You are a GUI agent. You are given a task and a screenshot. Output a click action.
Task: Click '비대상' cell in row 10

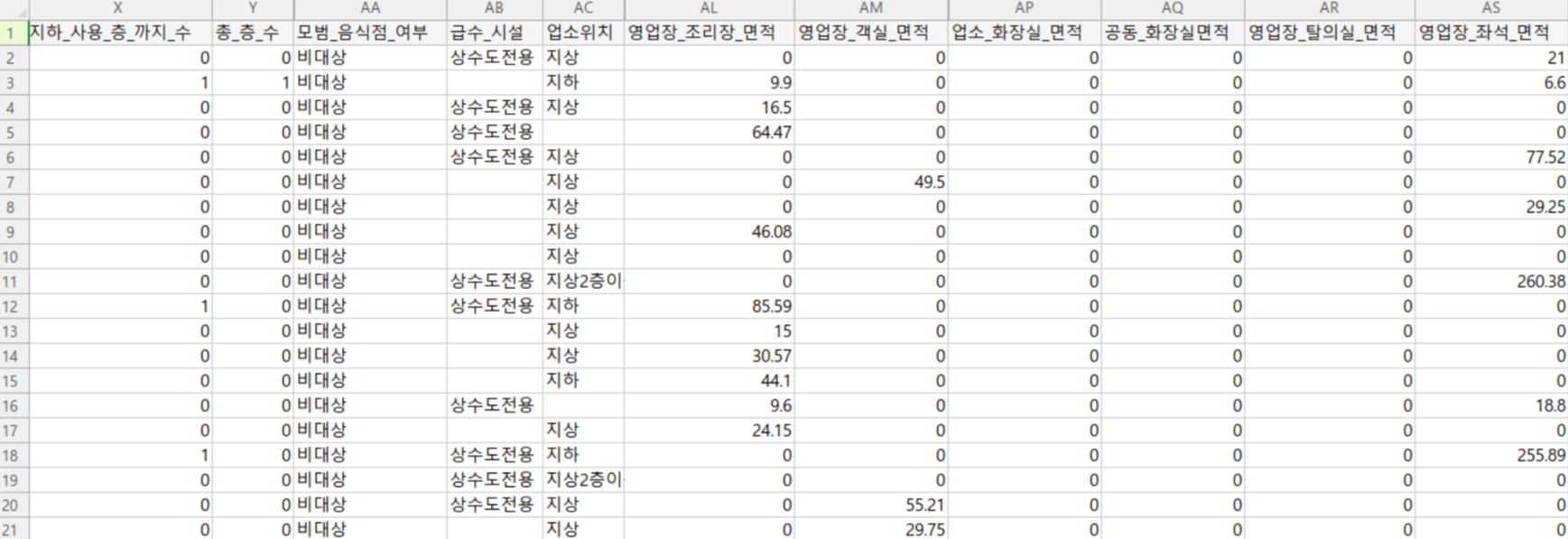(x=370, y=256)
